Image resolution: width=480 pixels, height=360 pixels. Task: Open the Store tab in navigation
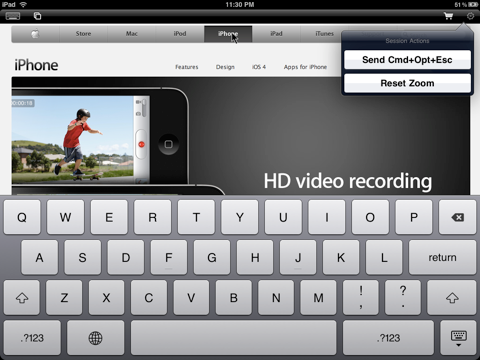[x=83, y=34]
